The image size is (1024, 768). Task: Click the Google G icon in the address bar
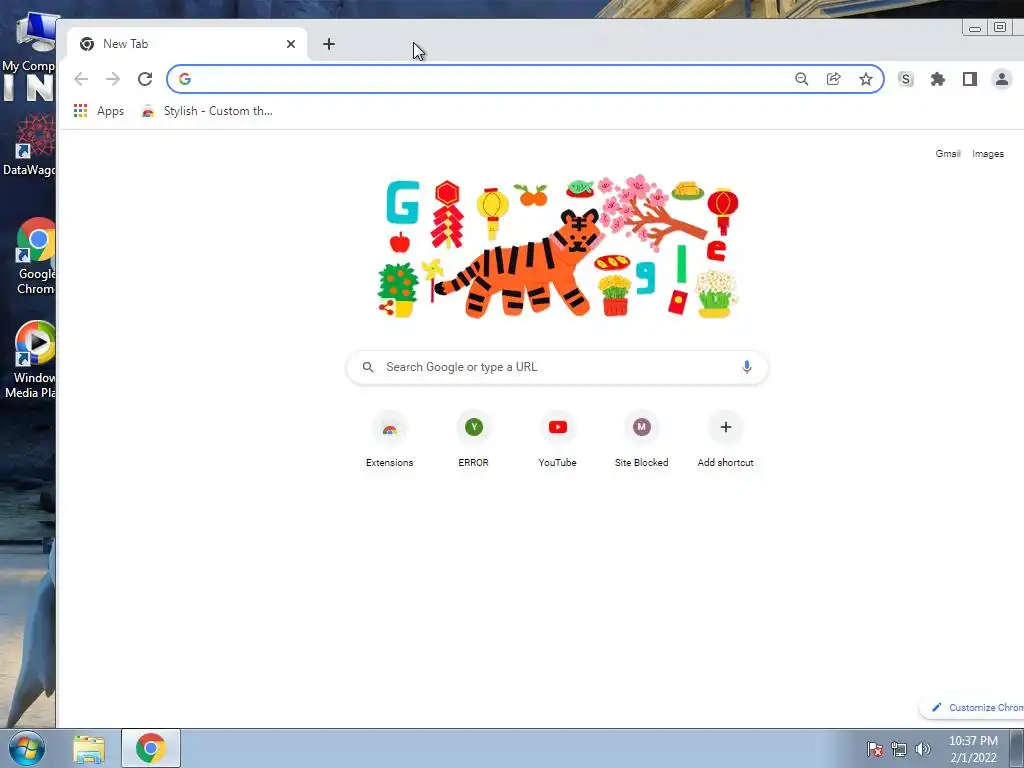(x=185, y=79)
